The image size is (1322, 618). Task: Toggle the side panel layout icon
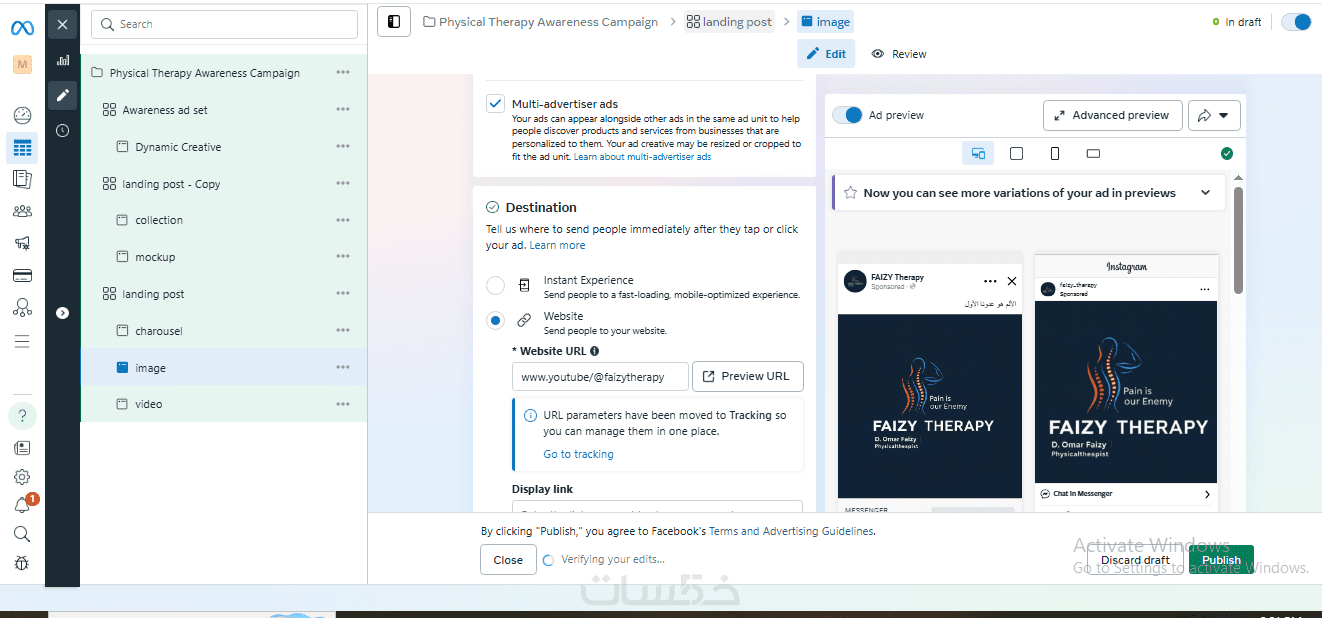pyautogui.click(x=394, y=21)
